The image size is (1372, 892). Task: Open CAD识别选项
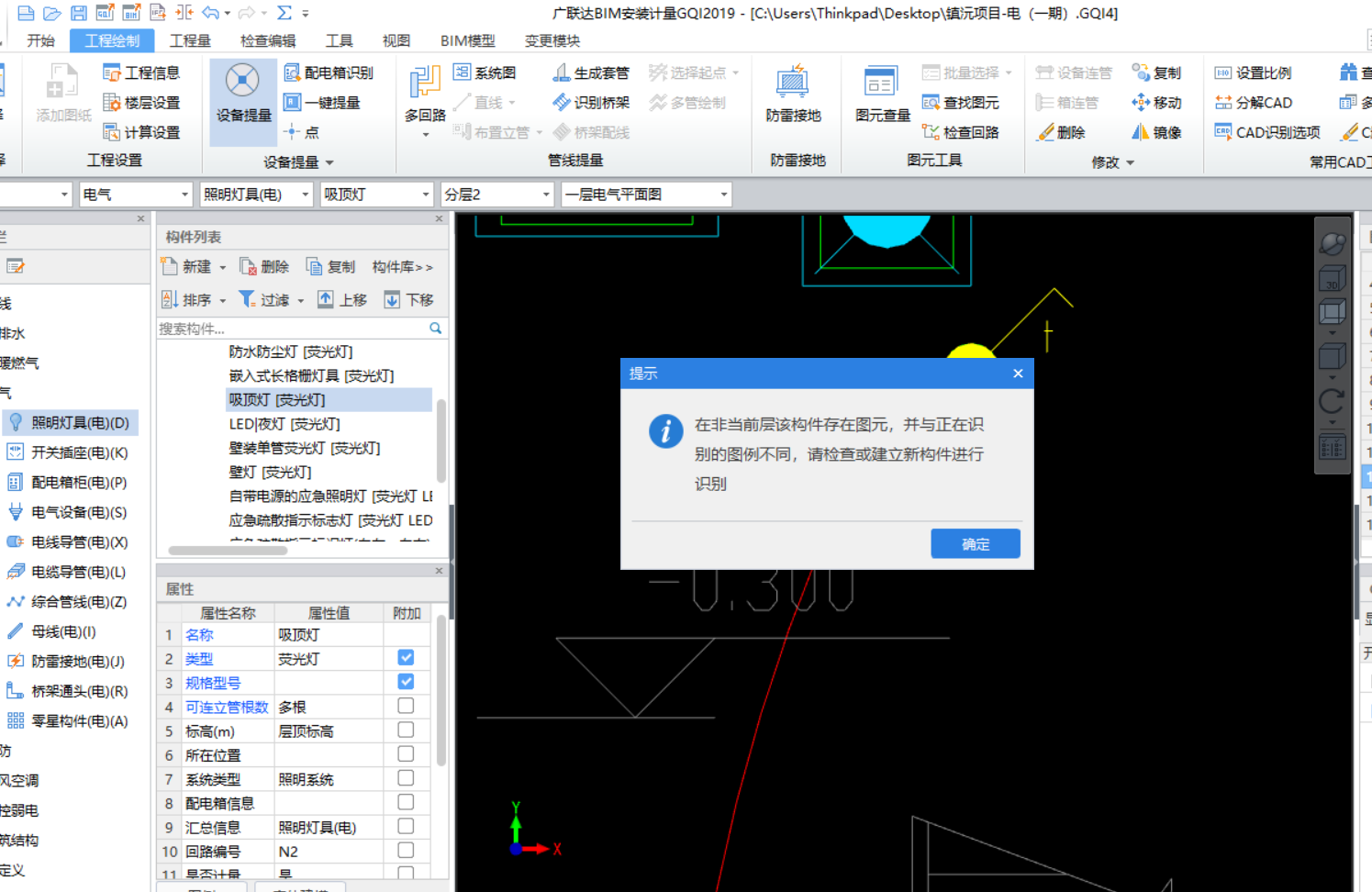point(1267,132)
